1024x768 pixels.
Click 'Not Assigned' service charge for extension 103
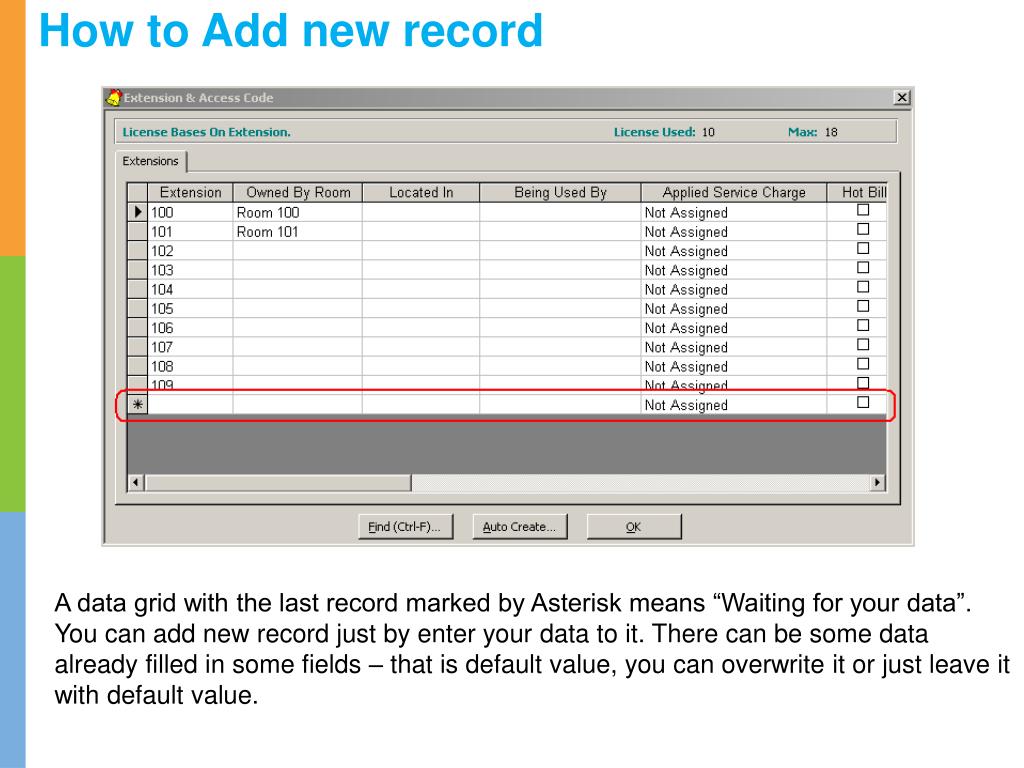734,270
